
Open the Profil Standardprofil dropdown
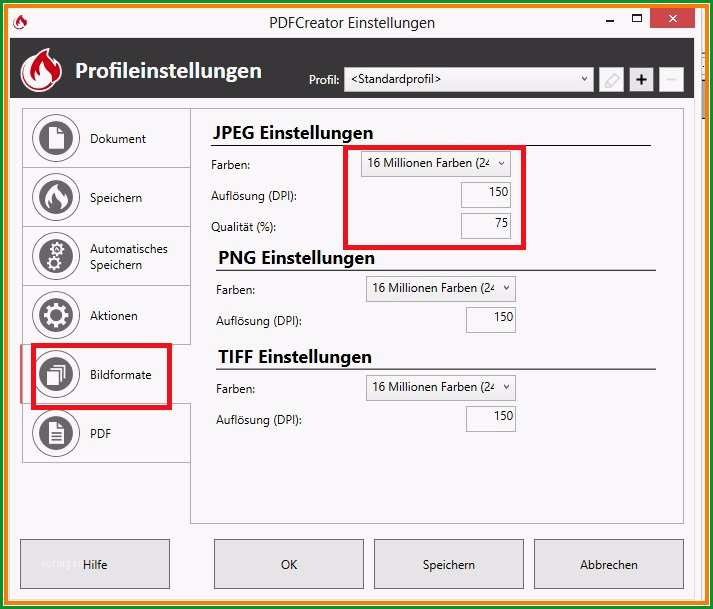point(468,80)
